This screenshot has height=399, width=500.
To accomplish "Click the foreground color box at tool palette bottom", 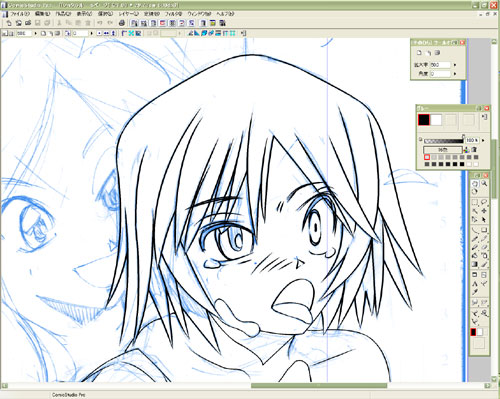I will coord(473,332).
